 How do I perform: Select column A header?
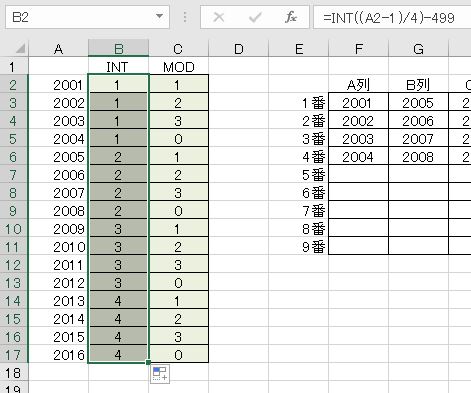(58, 49)
